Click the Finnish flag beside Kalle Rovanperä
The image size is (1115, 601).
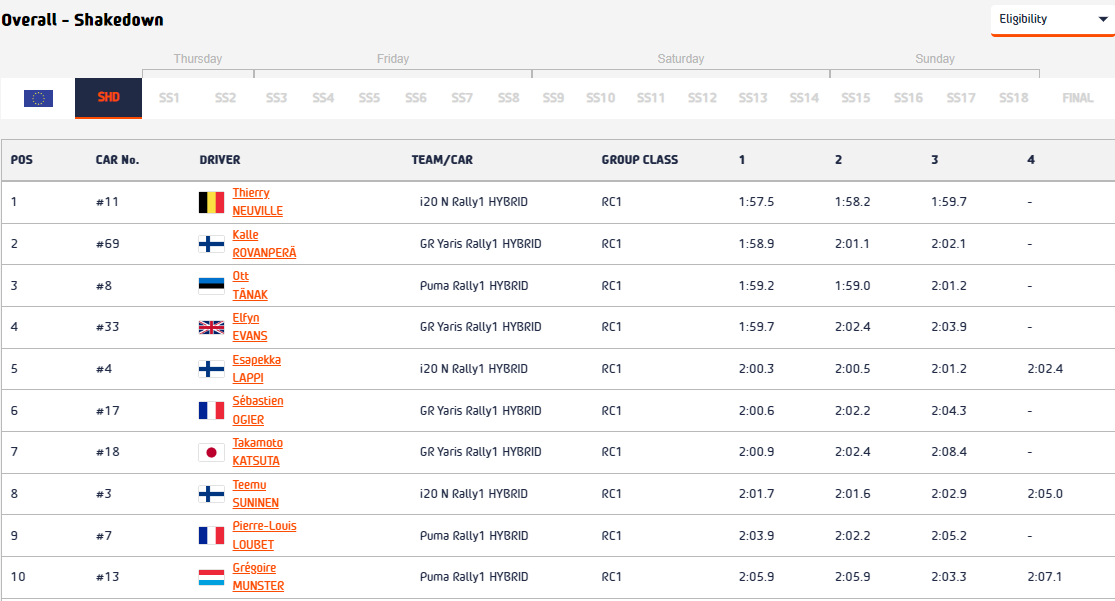point(211,244)
